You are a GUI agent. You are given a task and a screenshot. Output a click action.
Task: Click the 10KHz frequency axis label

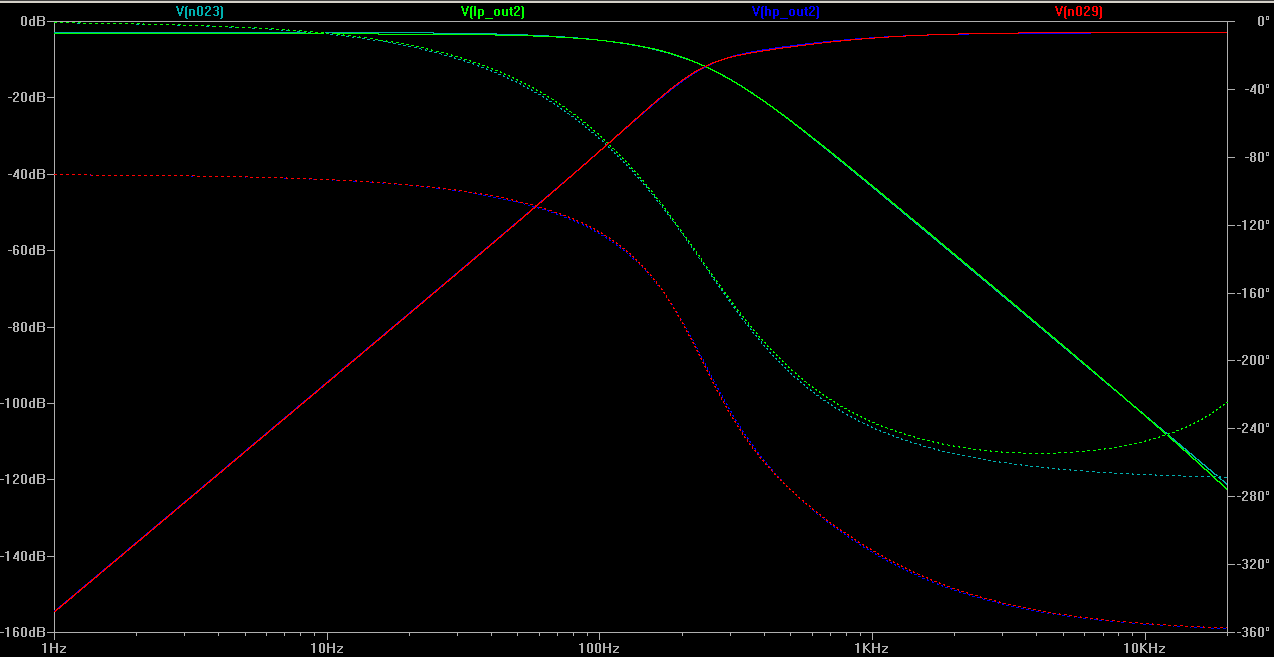pos(1144,648)
